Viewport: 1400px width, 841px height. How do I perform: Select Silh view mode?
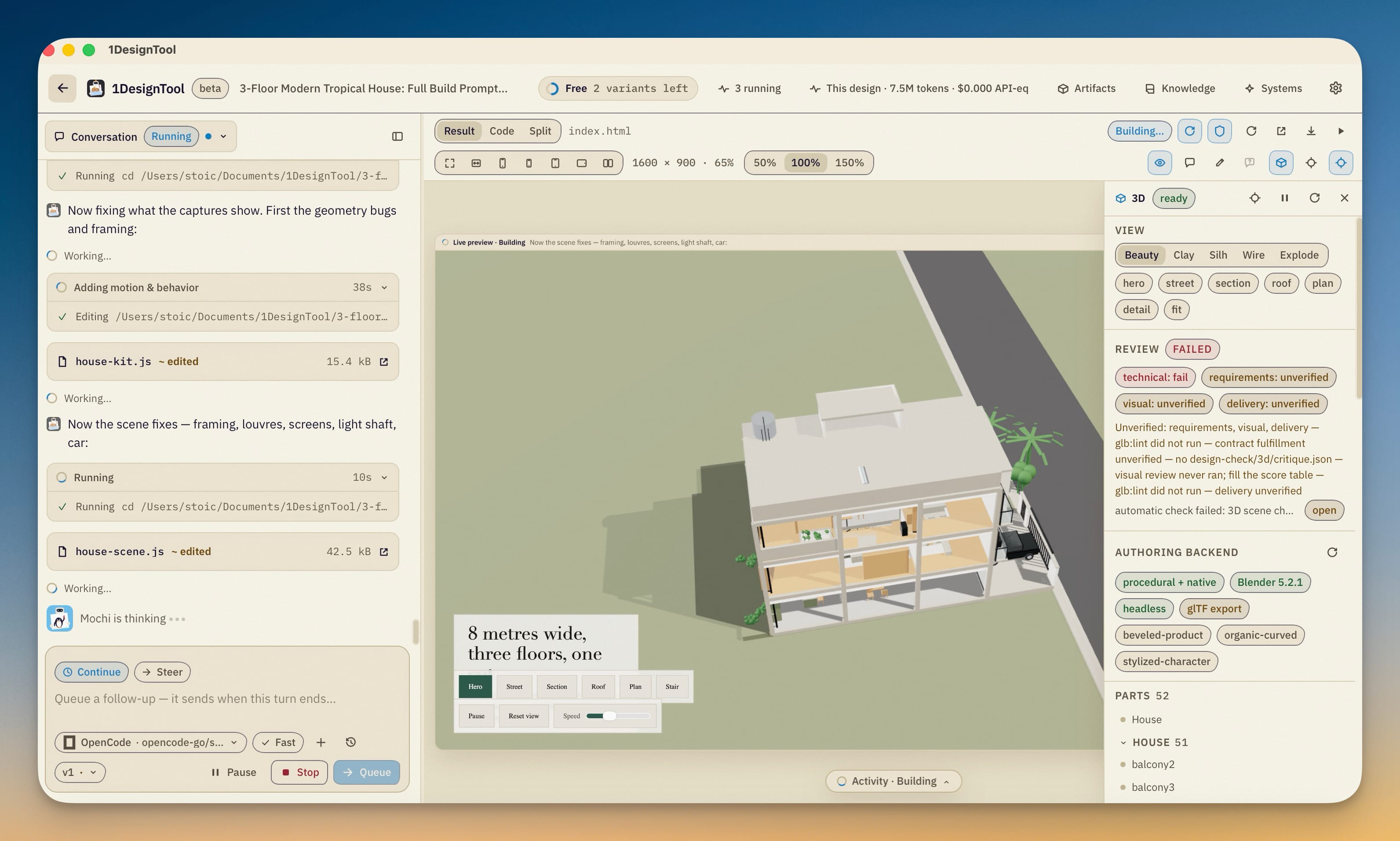pos(1218,255)
